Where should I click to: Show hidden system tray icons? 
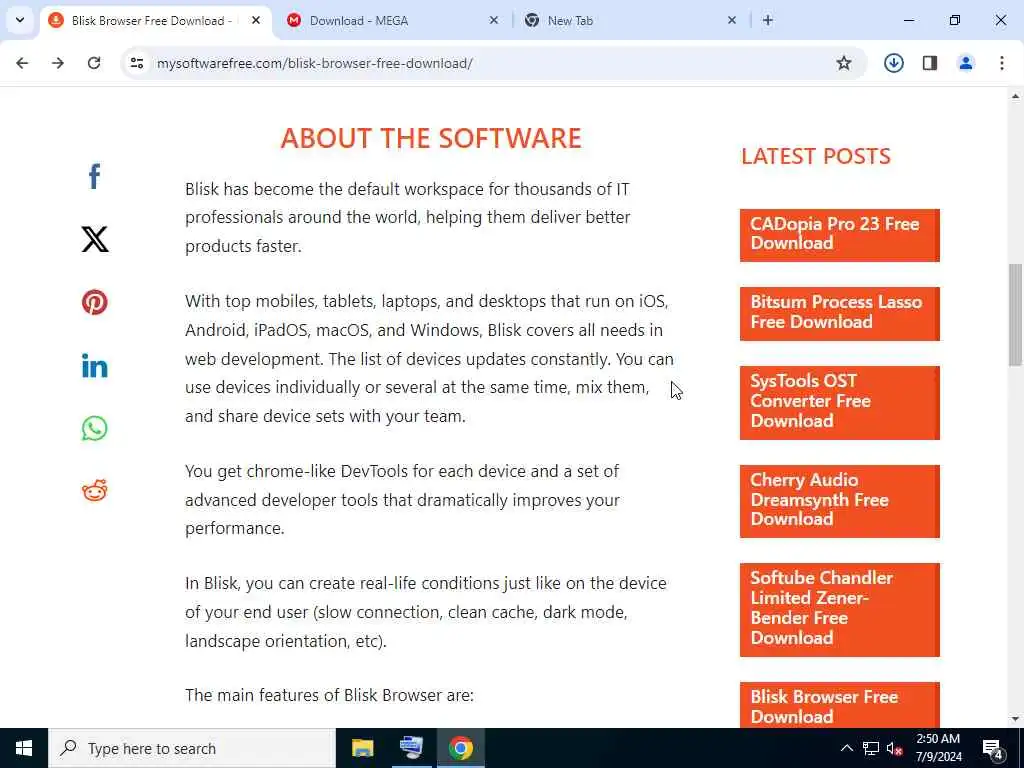coord(846,748)
